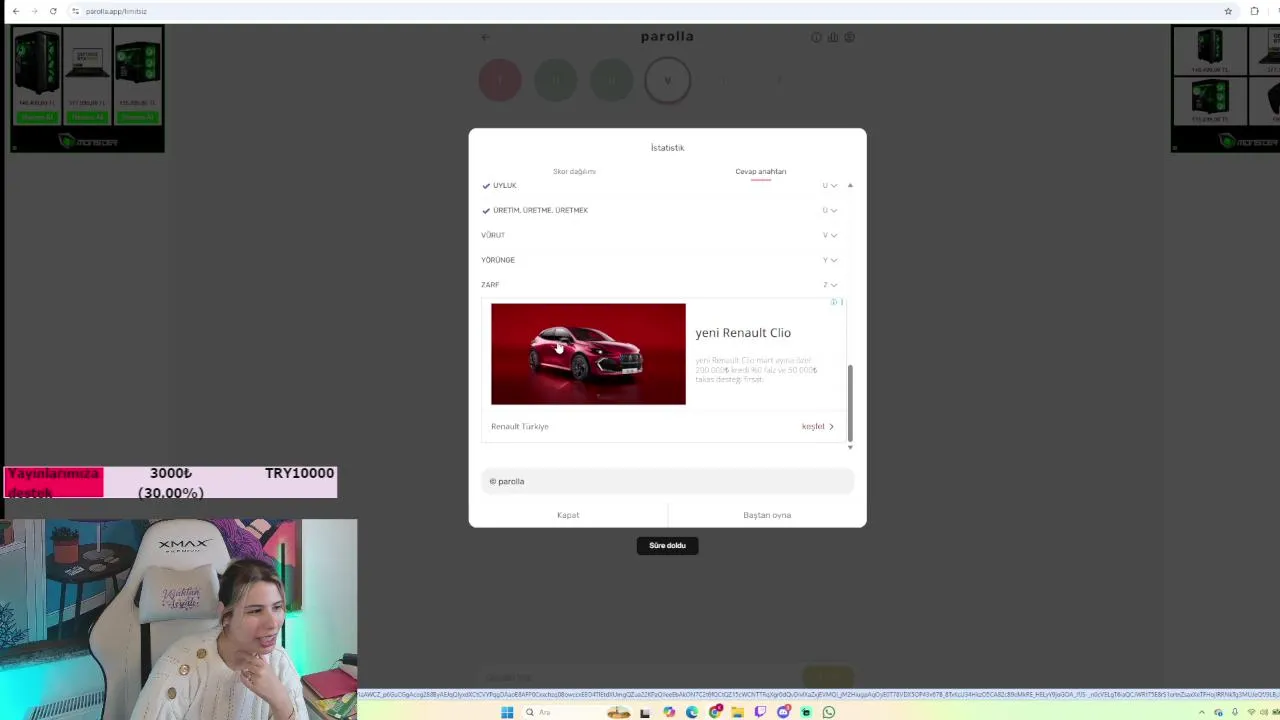Switch to the Cevap anahtarı tab
This screenshot has width=1280, height=720.
pyautogui.click(x=761, y=171)
